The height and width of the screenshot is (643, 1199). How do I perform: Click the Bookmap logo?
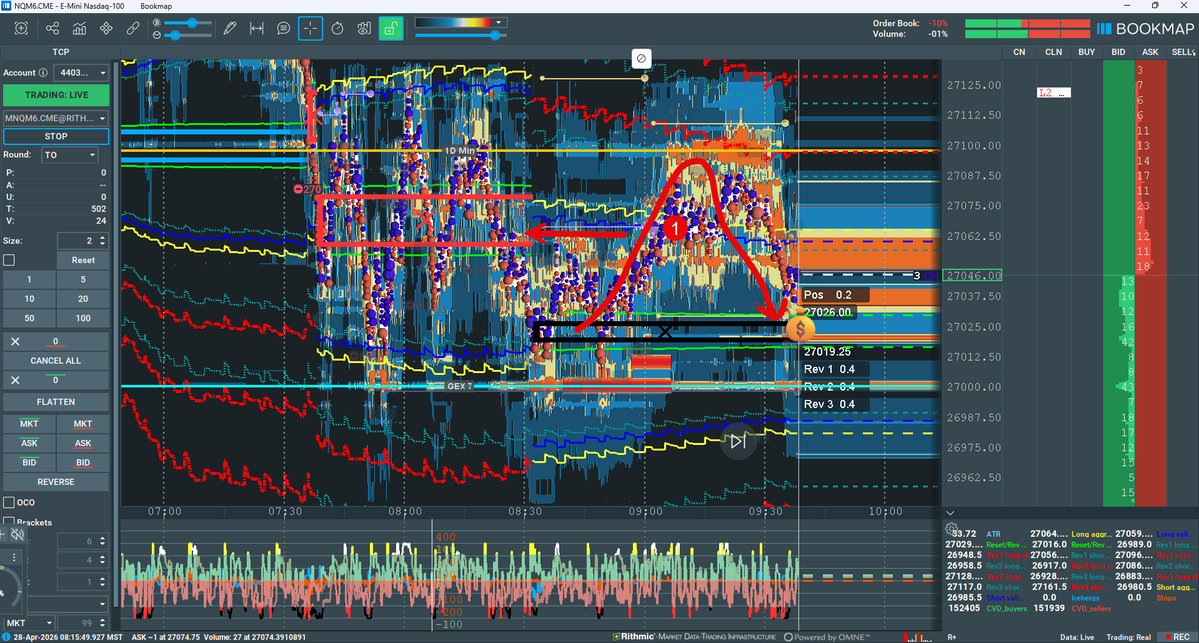tap(1145, 29)
